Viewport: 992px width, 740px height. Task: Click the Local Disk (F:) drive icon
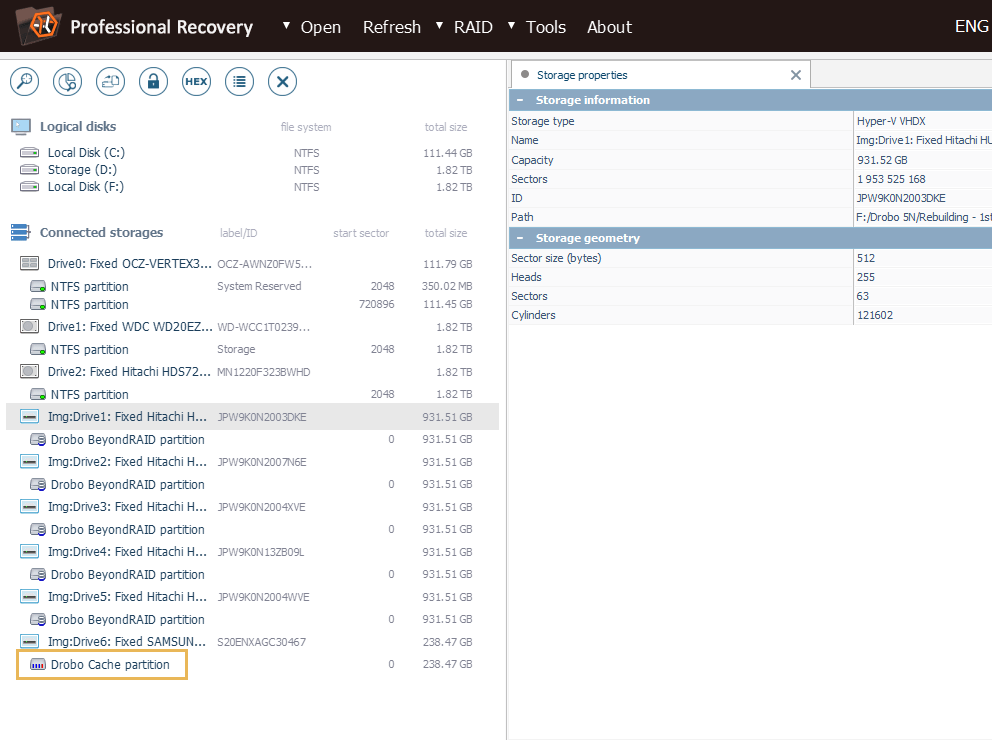pos(29,187)
